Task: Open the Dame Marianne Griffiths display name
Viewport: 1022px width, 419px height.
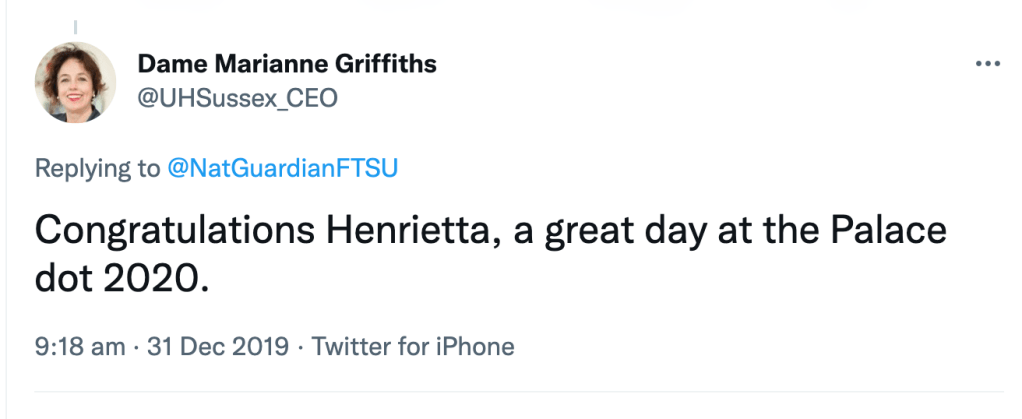Action: point(287,64)
